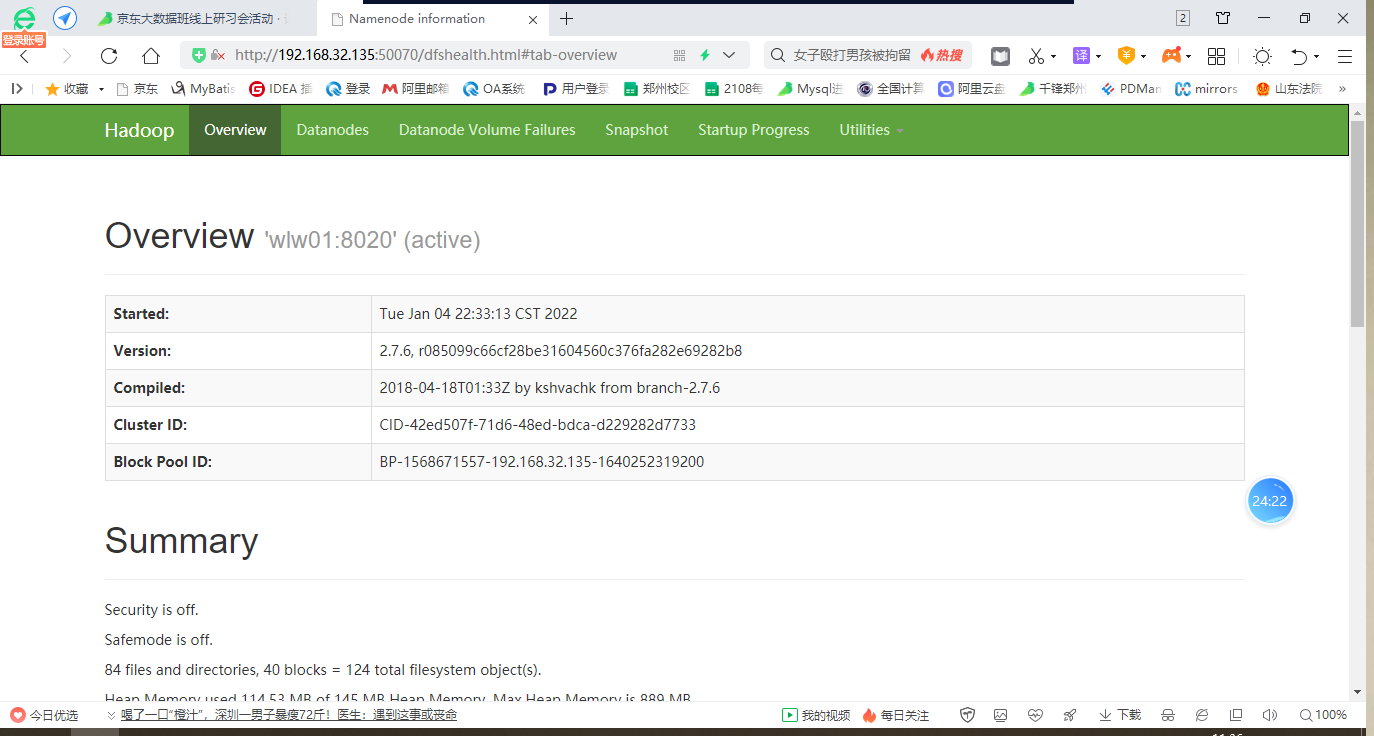The height and width of the screenshot is (736, 1374).
Task: Open 我的视频 in status bar
Action: (816, 715)
